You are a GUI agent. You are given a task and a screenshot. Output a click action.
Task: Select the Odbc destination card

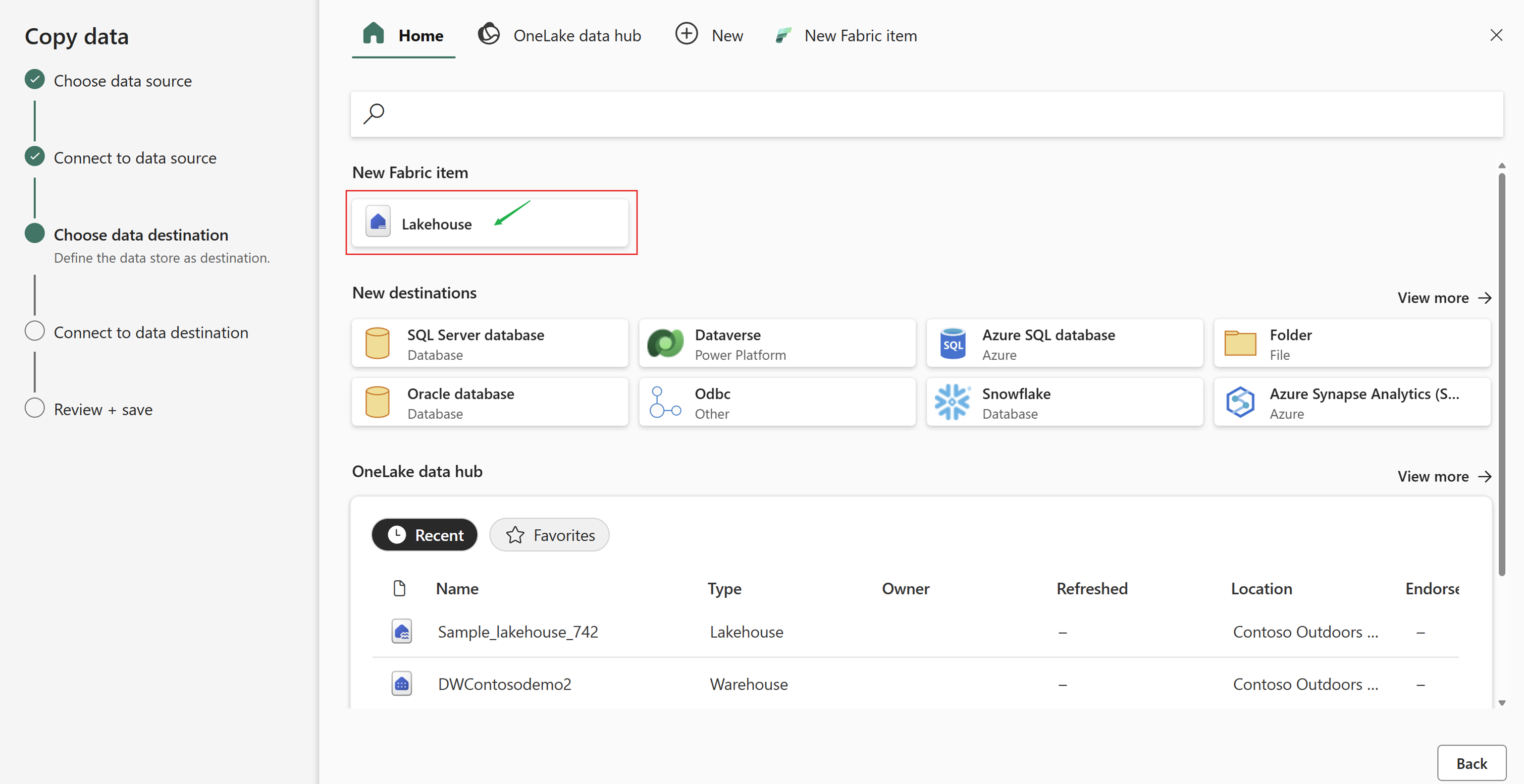point(777,402)
